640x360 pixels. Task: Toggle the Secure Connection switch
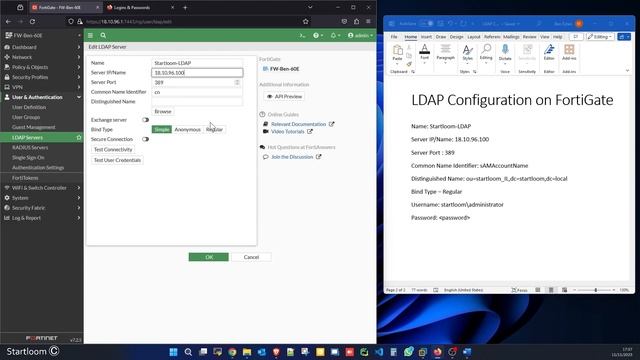[145, 139]
